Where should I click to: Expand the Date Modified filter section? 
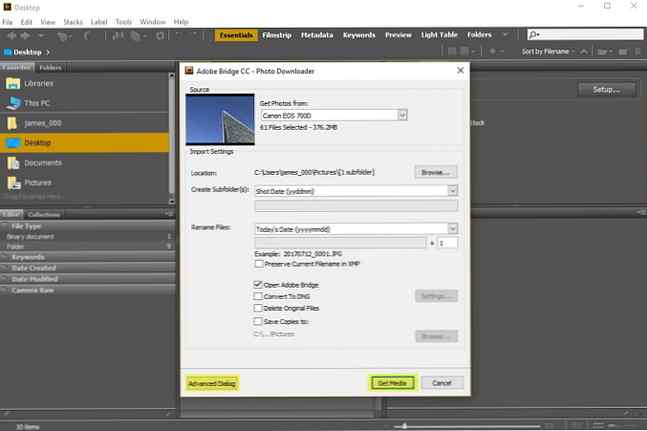(5, 279)
